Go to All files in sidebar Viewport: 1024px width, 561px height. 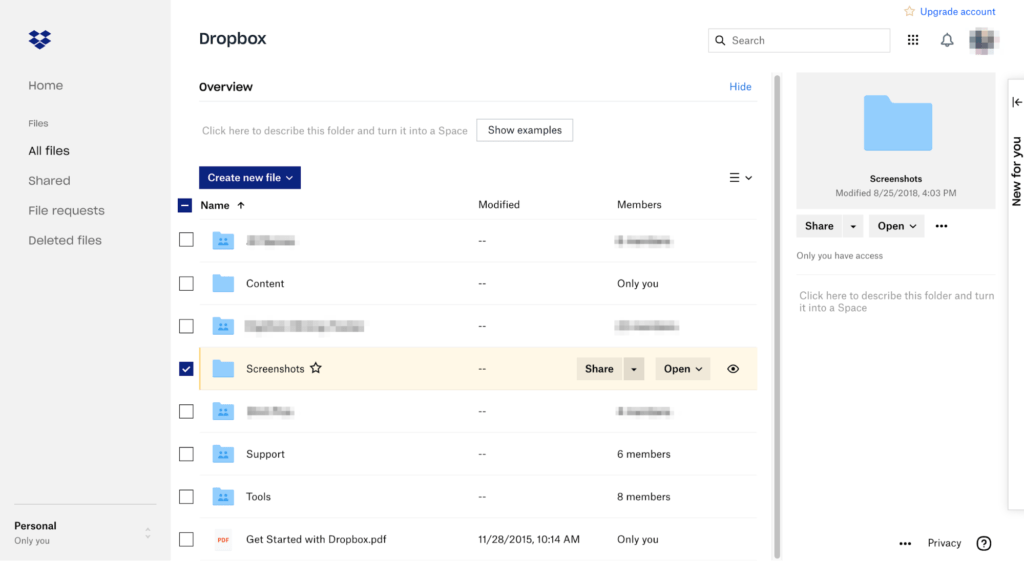(x=49, y=151)
